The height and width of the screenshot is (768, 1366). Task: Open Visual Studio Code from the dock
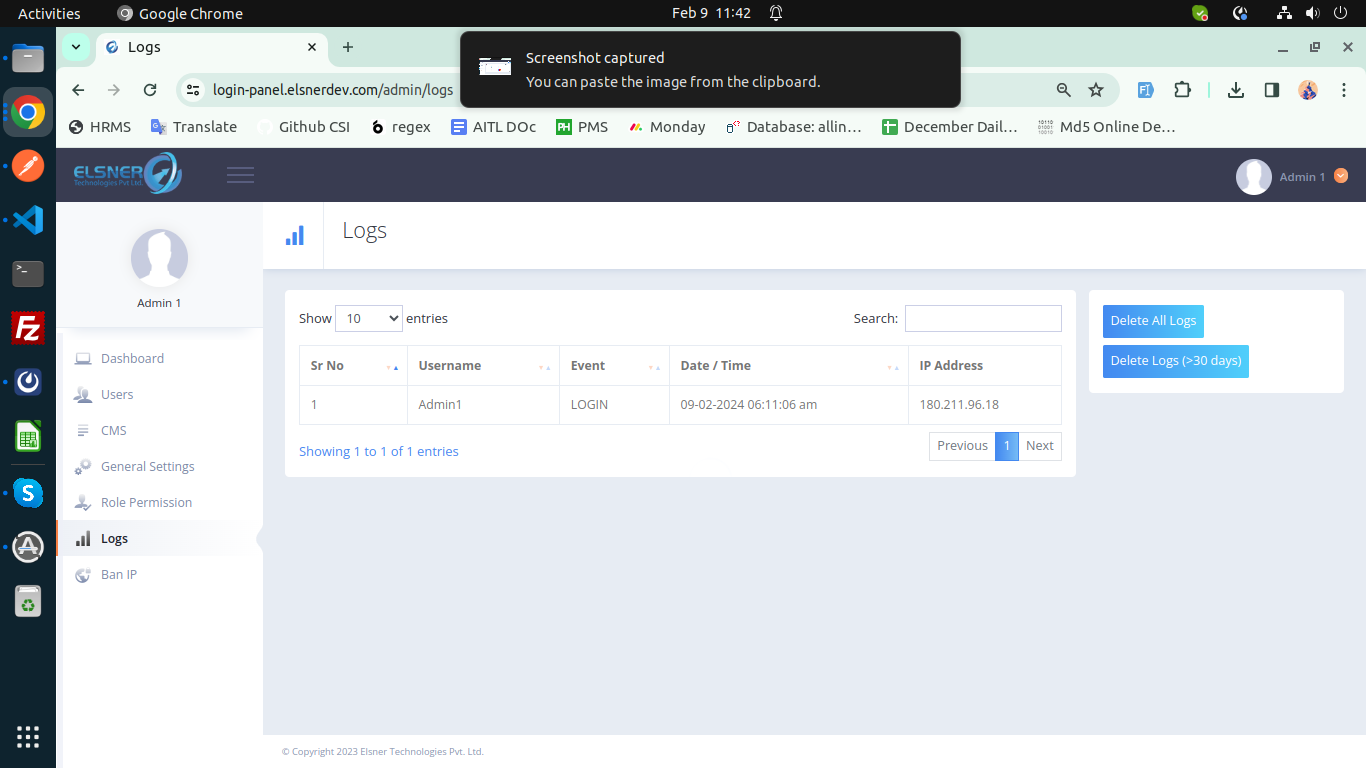click(27, 219)
